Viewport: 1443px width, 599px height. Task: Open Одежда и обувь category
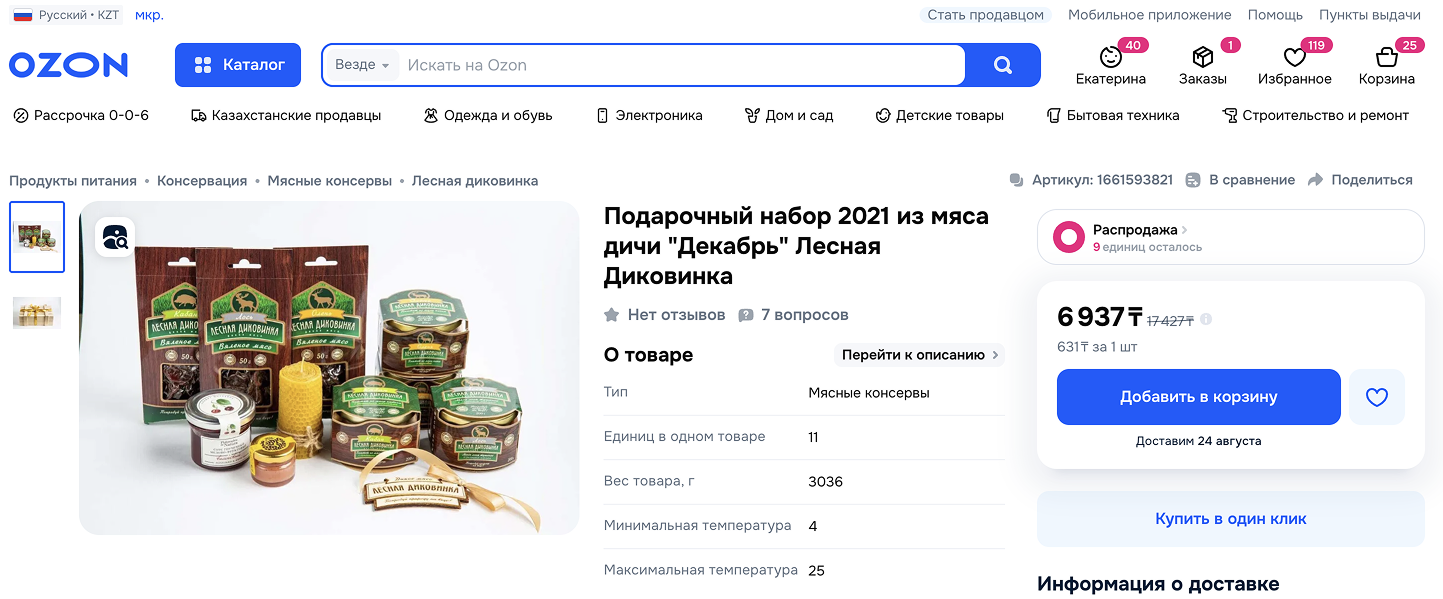tap(487, 116)
